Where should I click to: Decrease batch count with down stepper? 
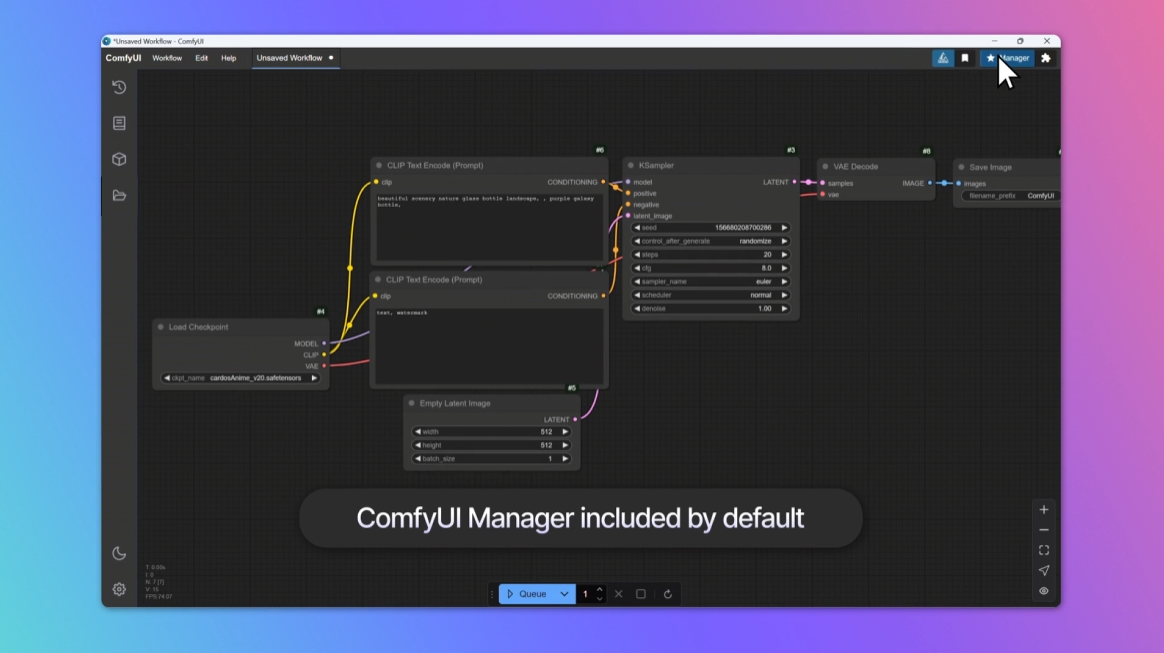click(600, 598)
